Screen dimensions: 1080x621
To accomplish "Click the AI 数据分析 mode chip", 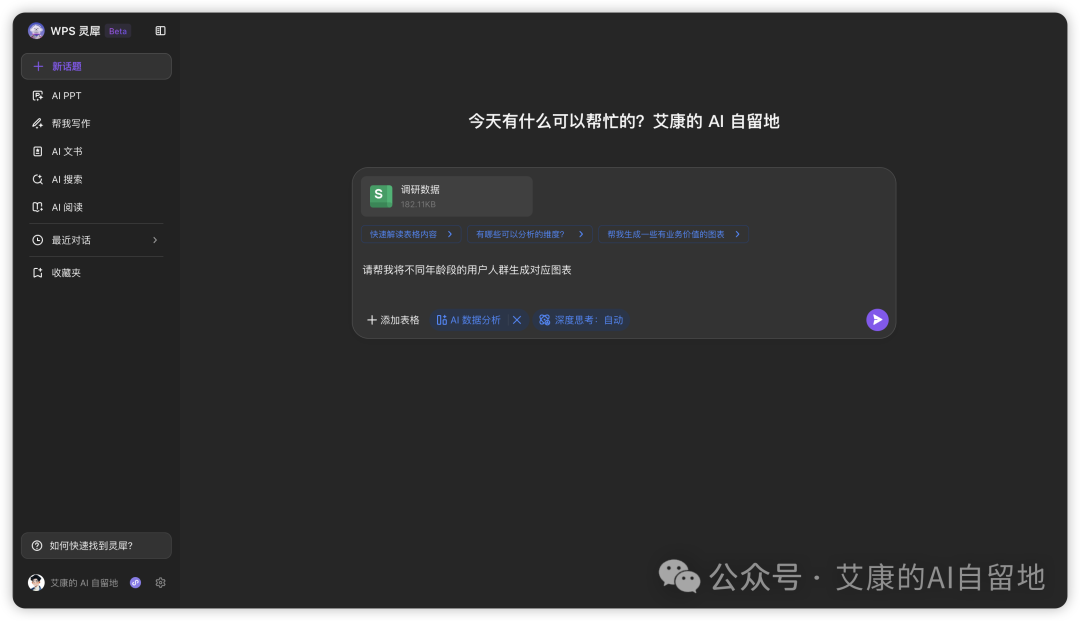I will point(468,319).
